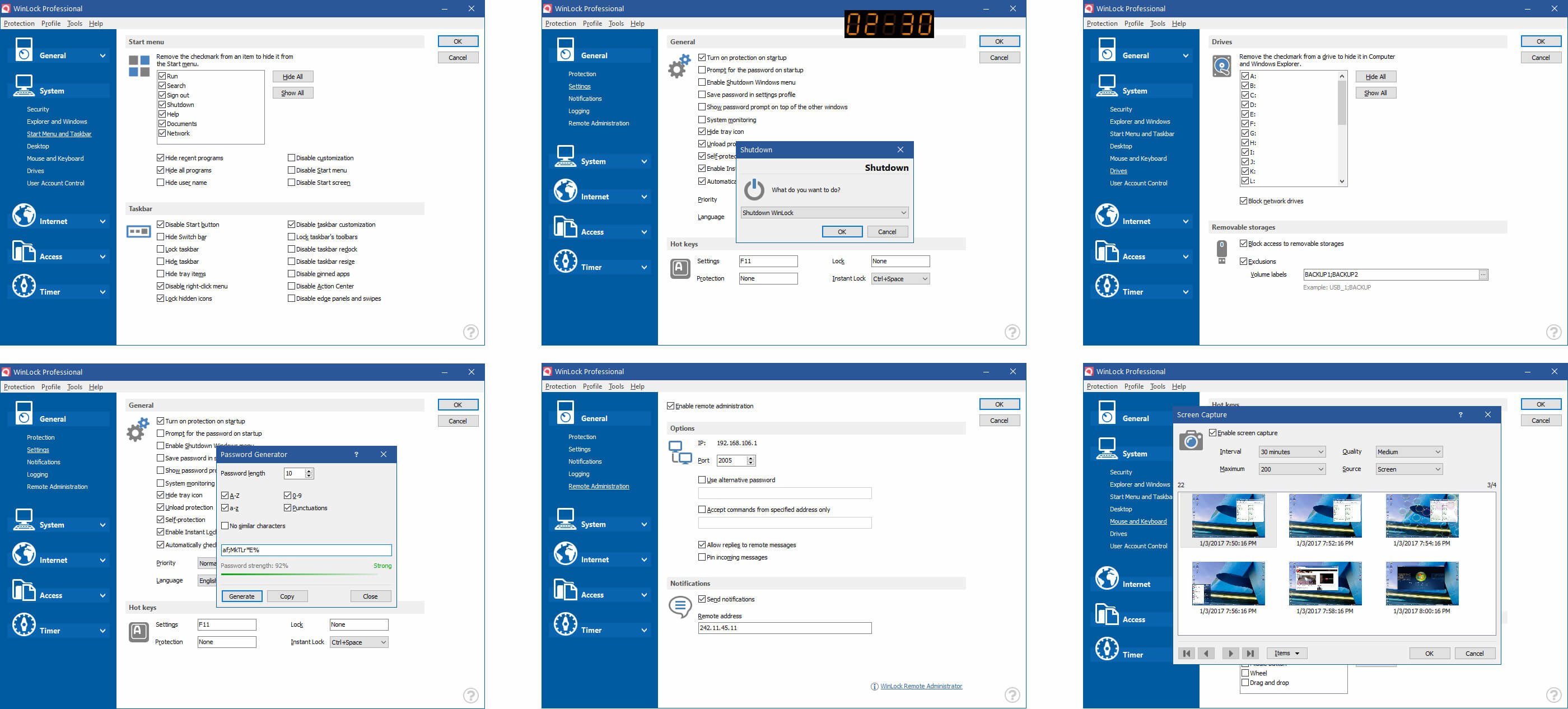The width and height of the screenshot is (1568, 709).
Task: Click the password strength progress bar
Action: pyautogui.click(x=306, y=575)
